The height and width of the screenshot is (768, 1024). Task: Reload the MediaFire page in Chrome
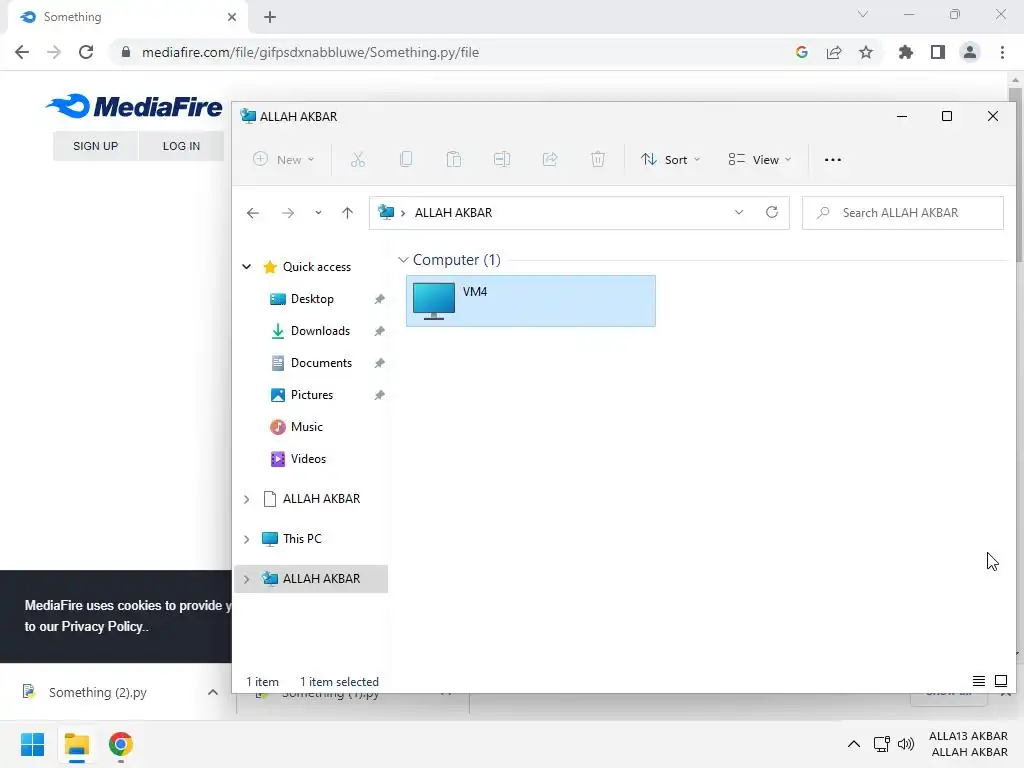tap(86, 52)
